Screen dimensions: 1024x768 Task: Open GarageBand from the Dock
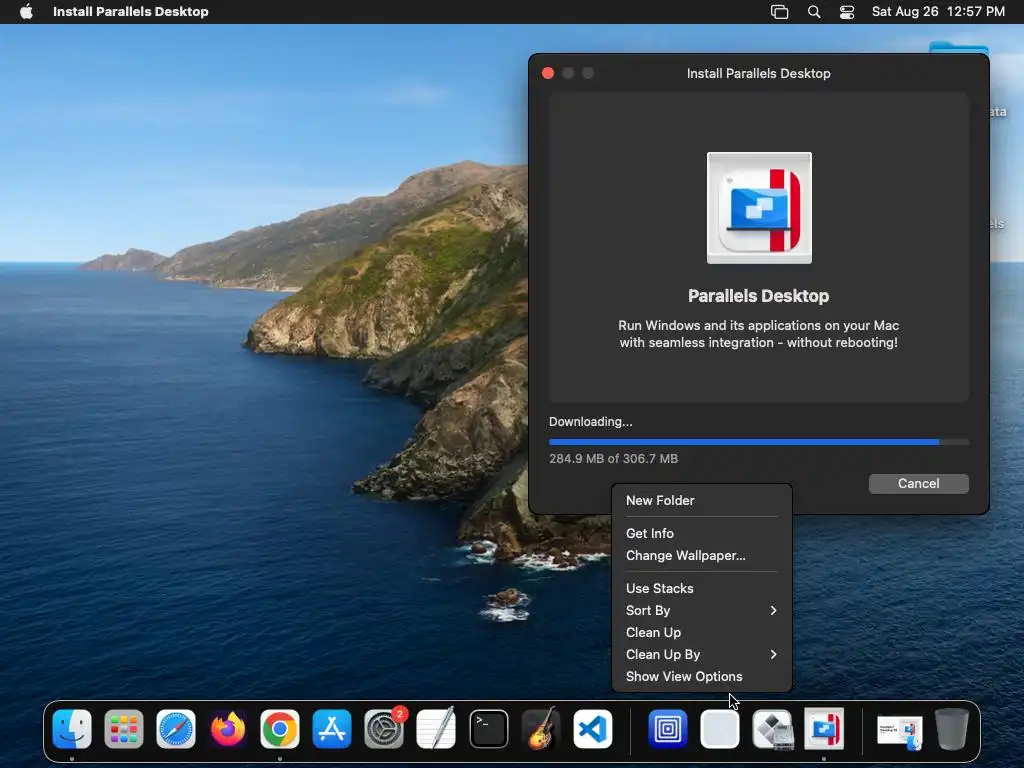[x=541, y=729]
